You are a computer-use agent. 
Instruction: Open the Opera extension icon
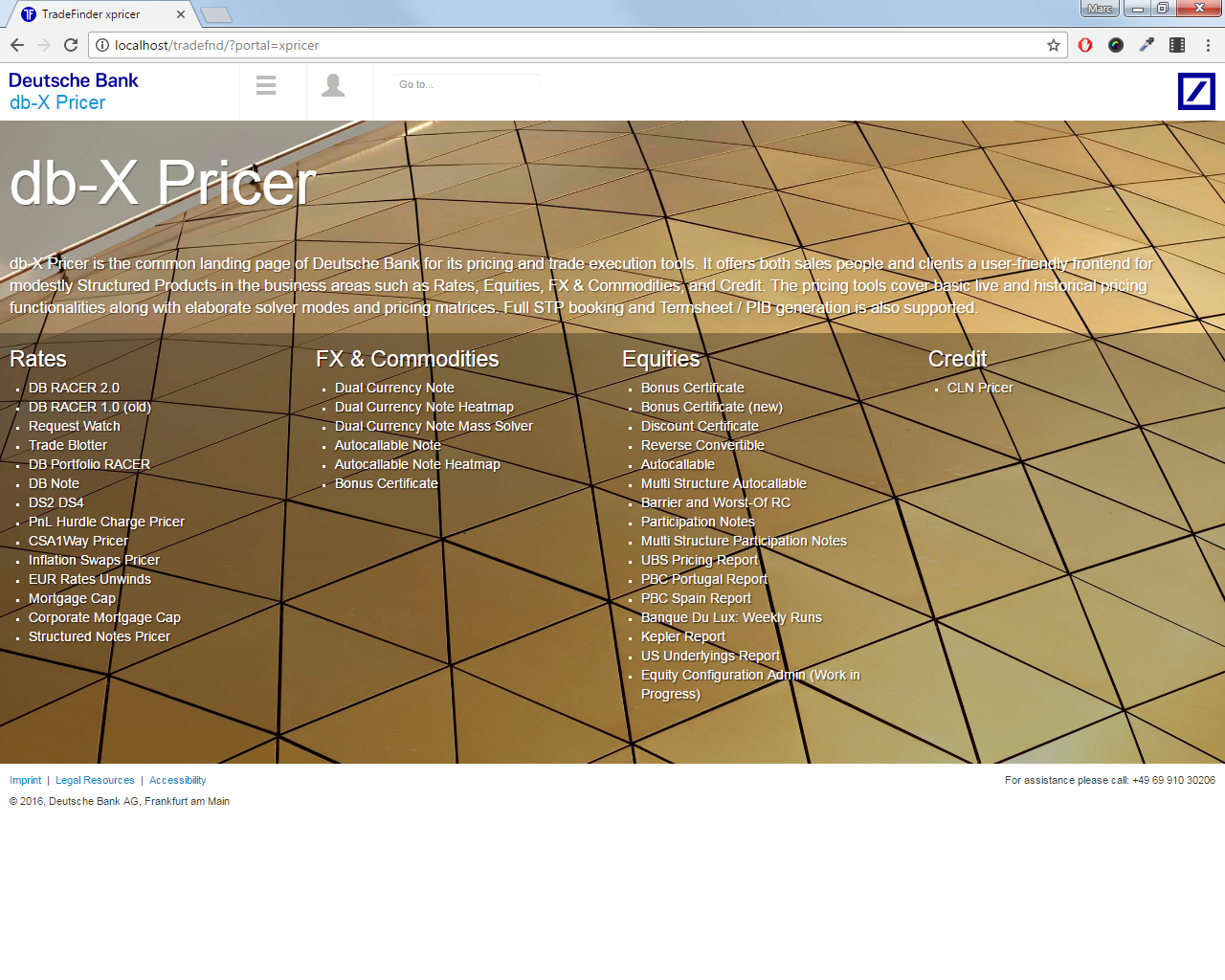(x=1085, y=45)
